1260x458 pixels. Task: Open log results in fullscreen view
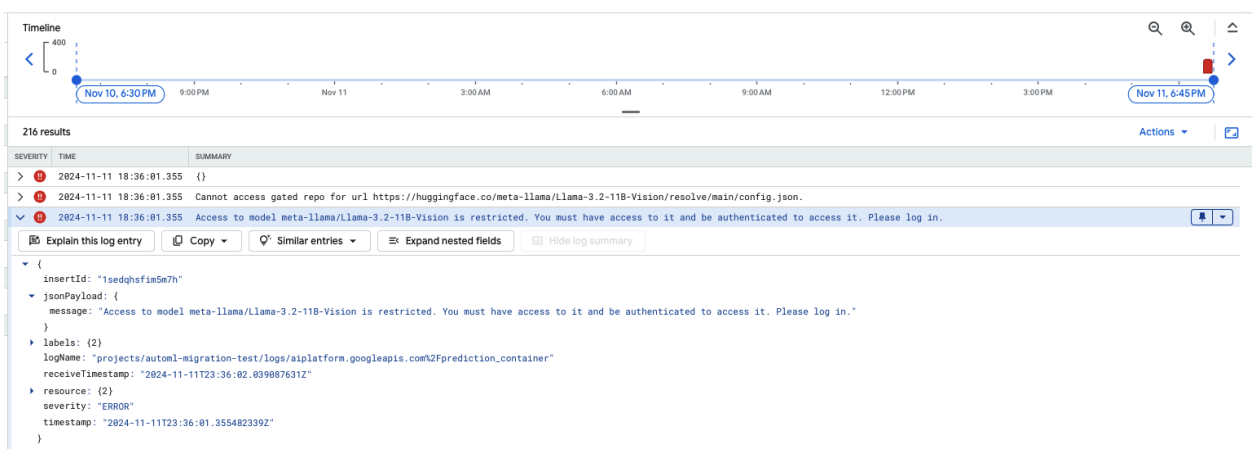click(x=1232, y=132)
